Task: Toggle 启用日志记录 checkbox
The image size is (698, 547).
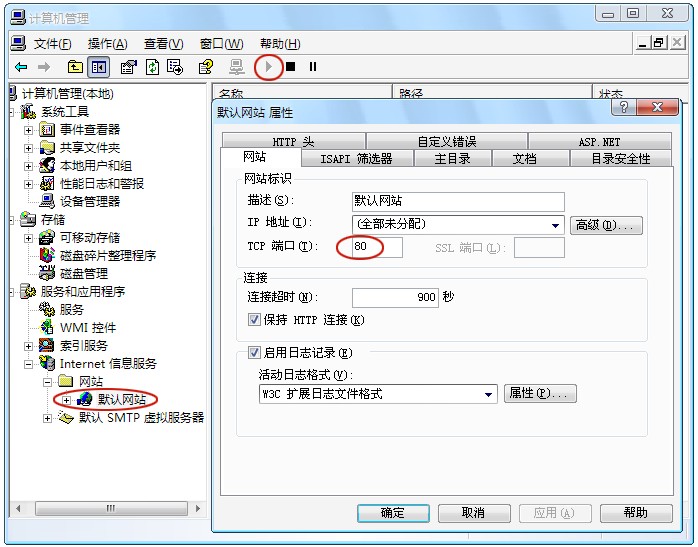Action: [x=254, y=353]
